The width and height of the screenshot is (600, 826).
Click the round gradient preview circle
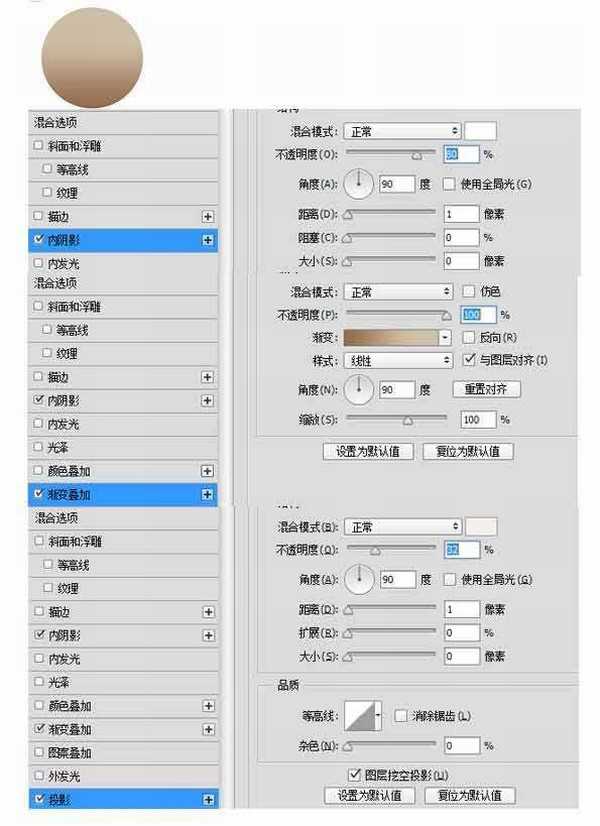(92, 56)
